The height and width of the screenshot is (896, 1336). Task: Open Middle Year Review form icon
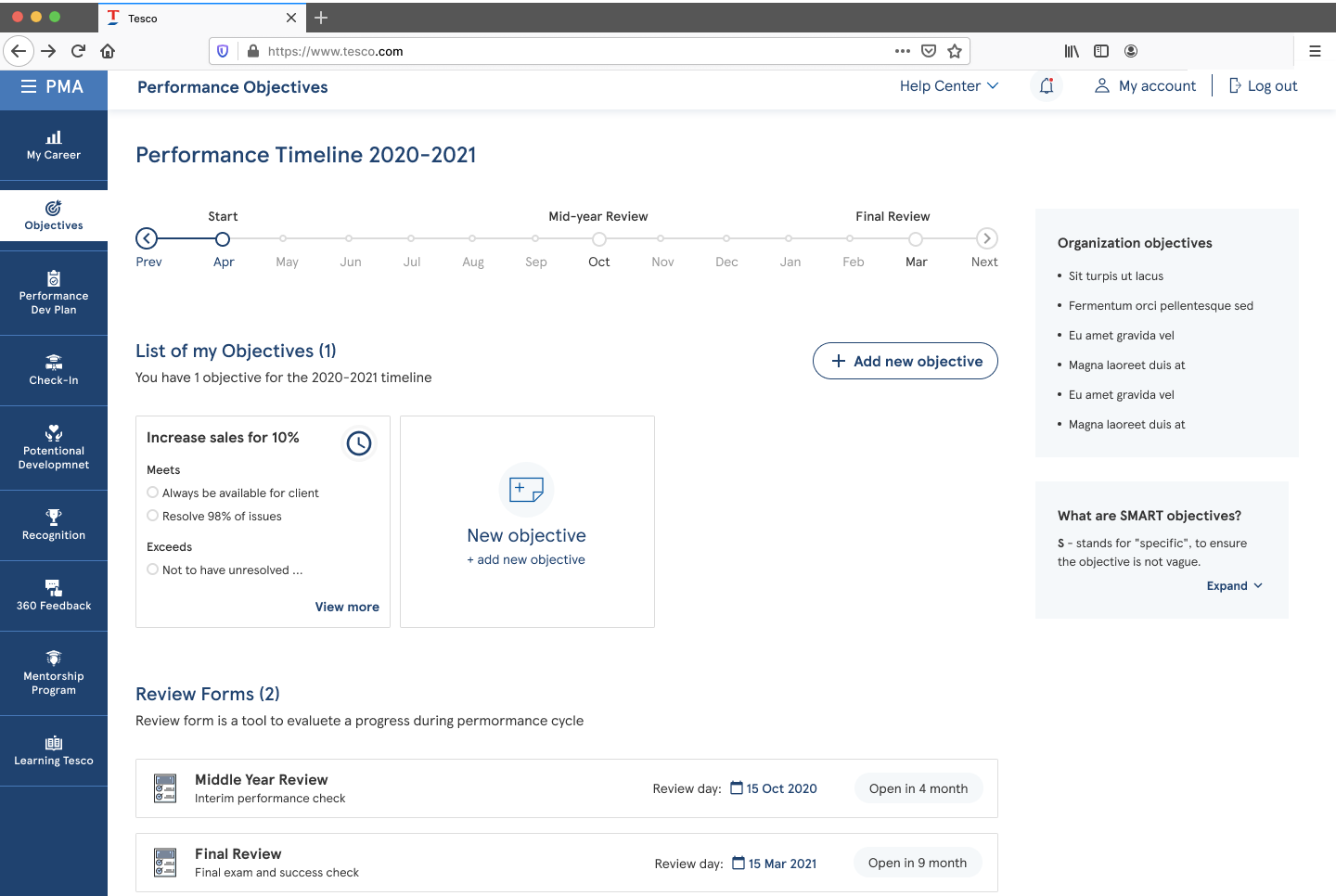[x=165, y=788]
